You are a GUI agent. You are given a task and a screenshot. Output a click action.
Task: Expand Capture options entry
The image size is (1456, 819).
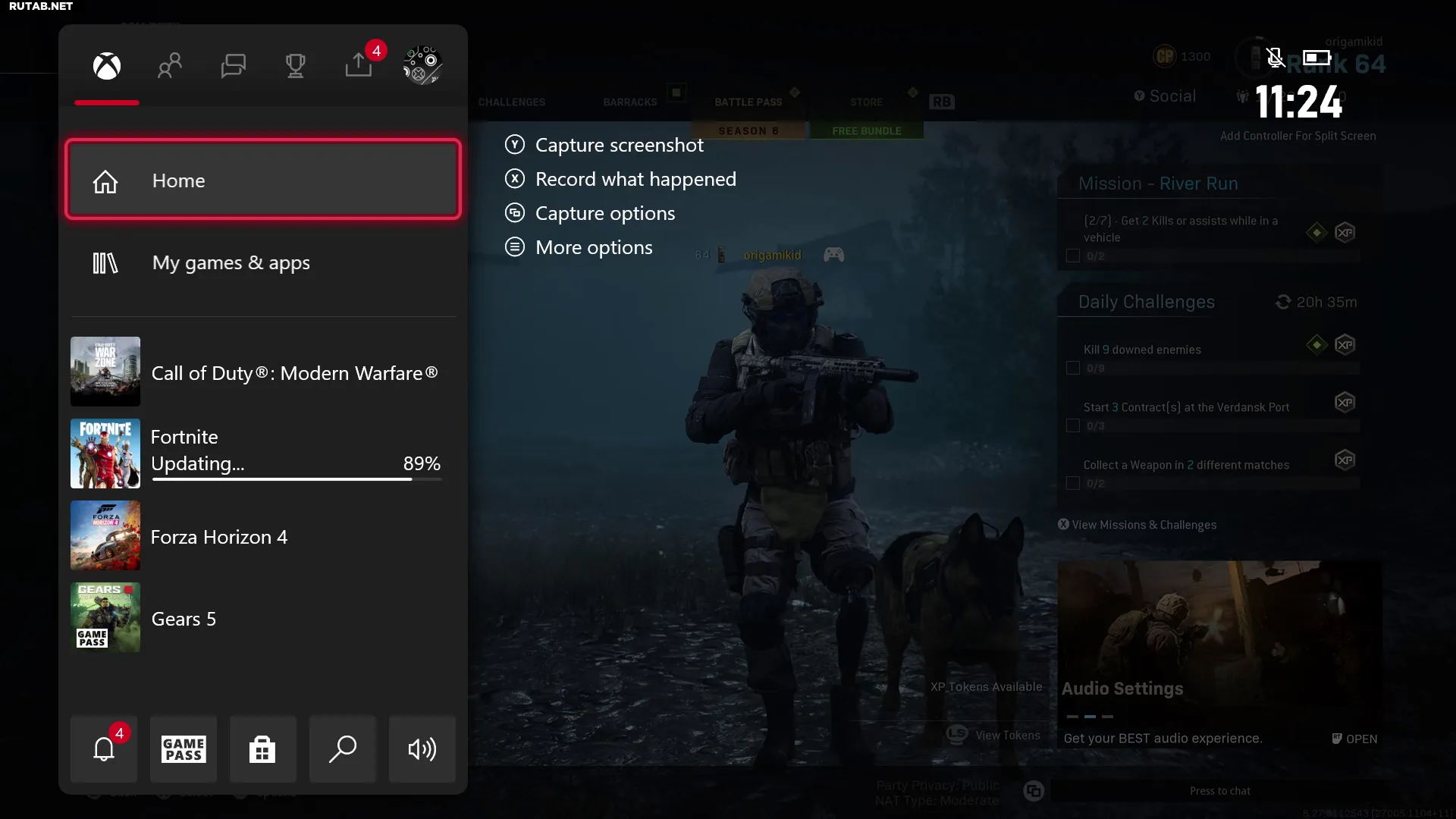point(604,213)
